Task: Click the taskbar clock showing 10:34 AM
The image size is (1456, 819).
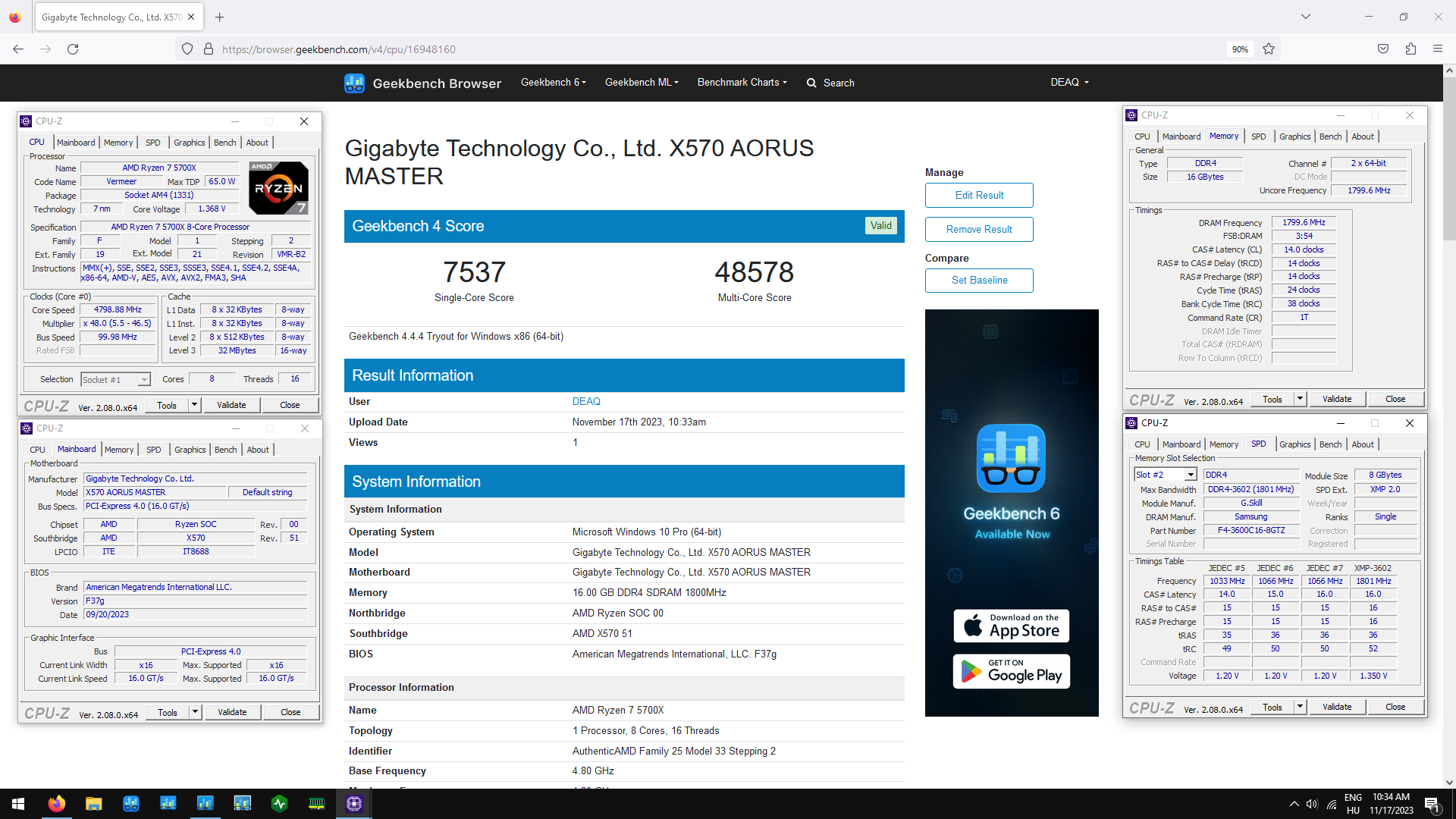Action: [1391, 804]
